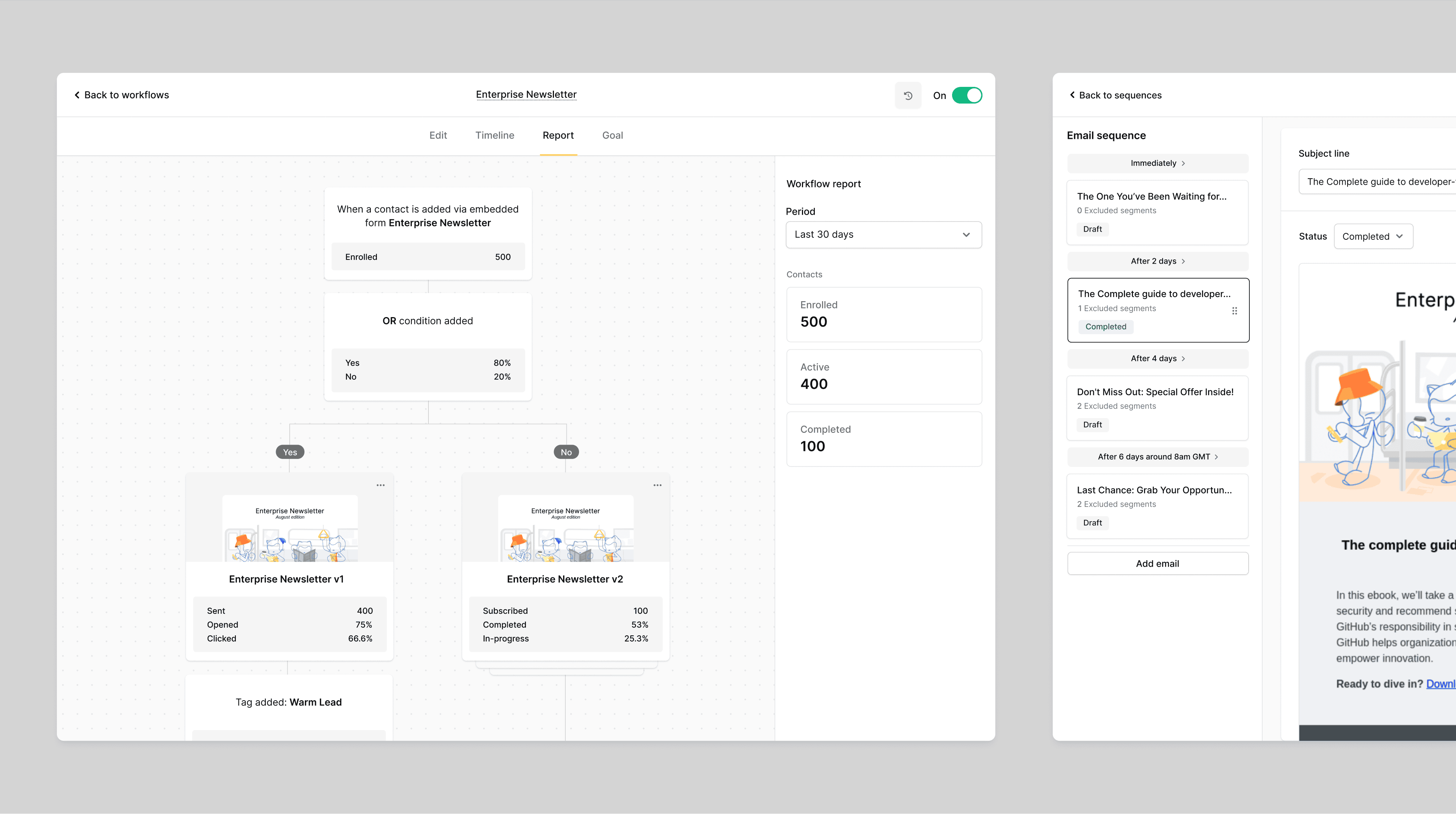The height and width of the screenshot is (814, 1456).
Task: Click the Add email button
Action: pos(1157,564)
